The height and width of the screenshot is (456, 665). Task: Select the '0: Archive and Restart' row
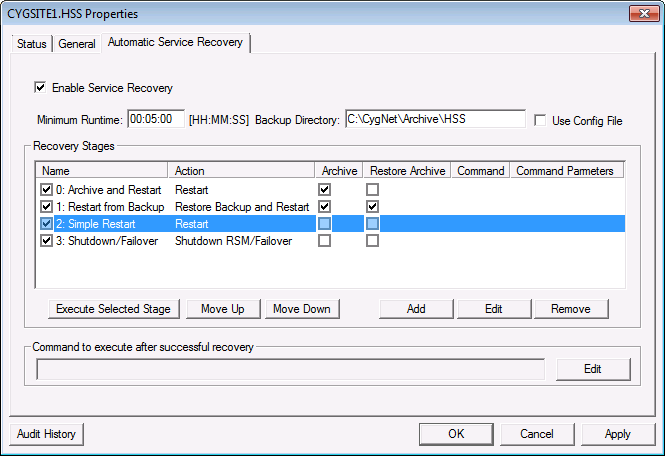[x=330, y=190]
